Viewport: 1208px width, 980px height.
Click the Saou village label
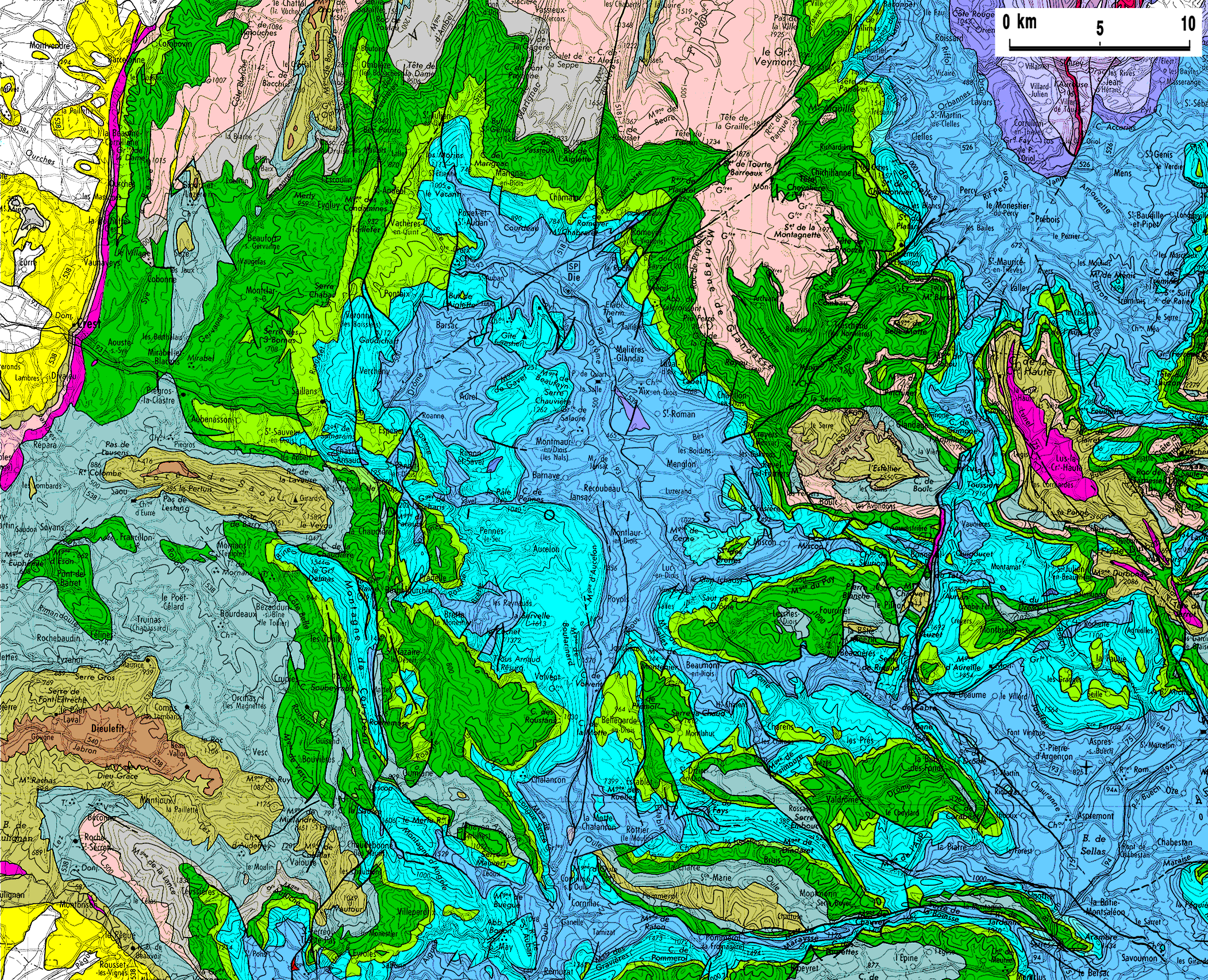point(120,492)
